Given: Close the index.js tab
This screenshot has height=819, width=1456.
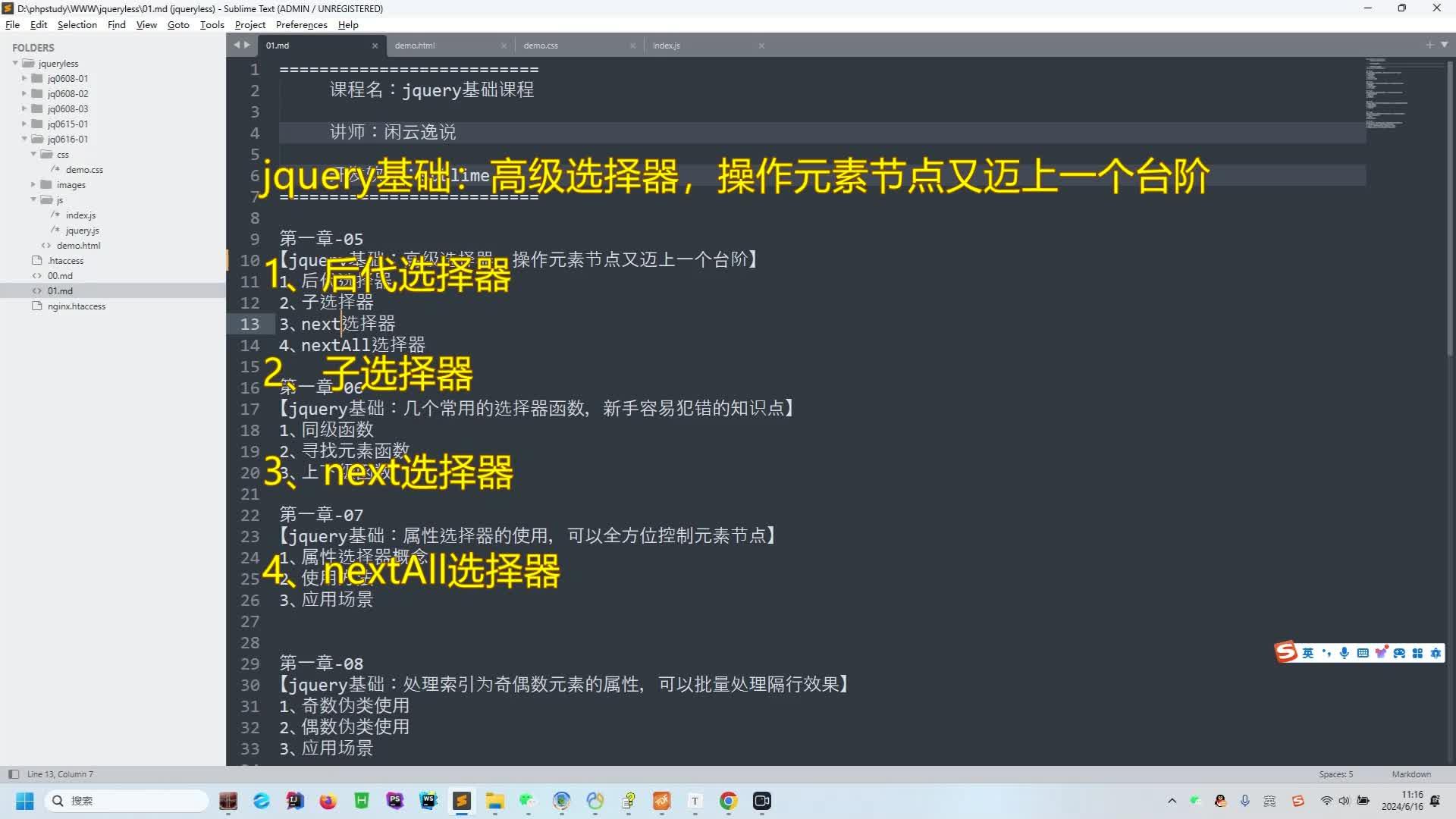Looking at the screenshot, I should [x=761, y=45].
